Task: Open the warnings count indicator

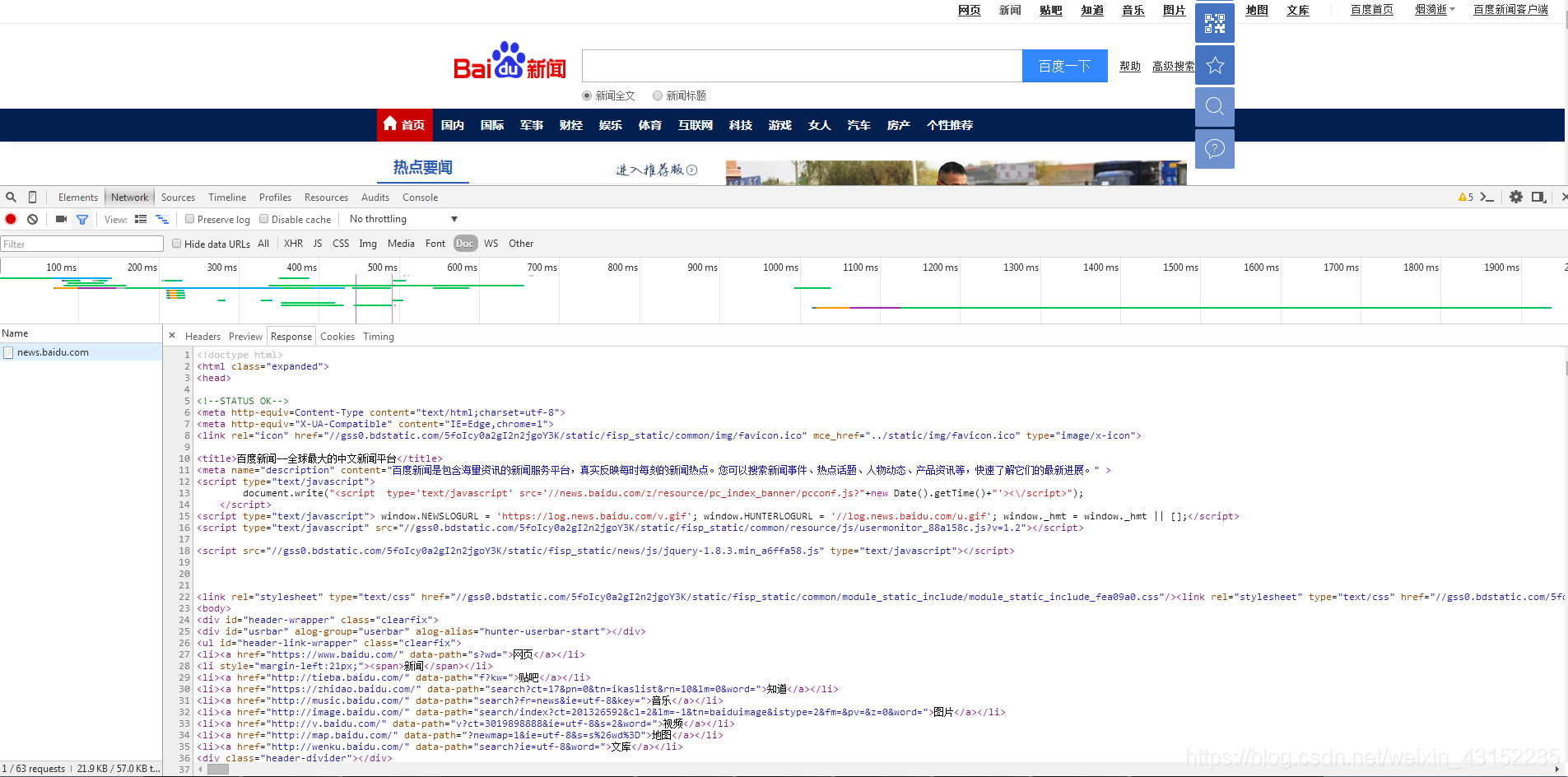Action: (1466, 198)
